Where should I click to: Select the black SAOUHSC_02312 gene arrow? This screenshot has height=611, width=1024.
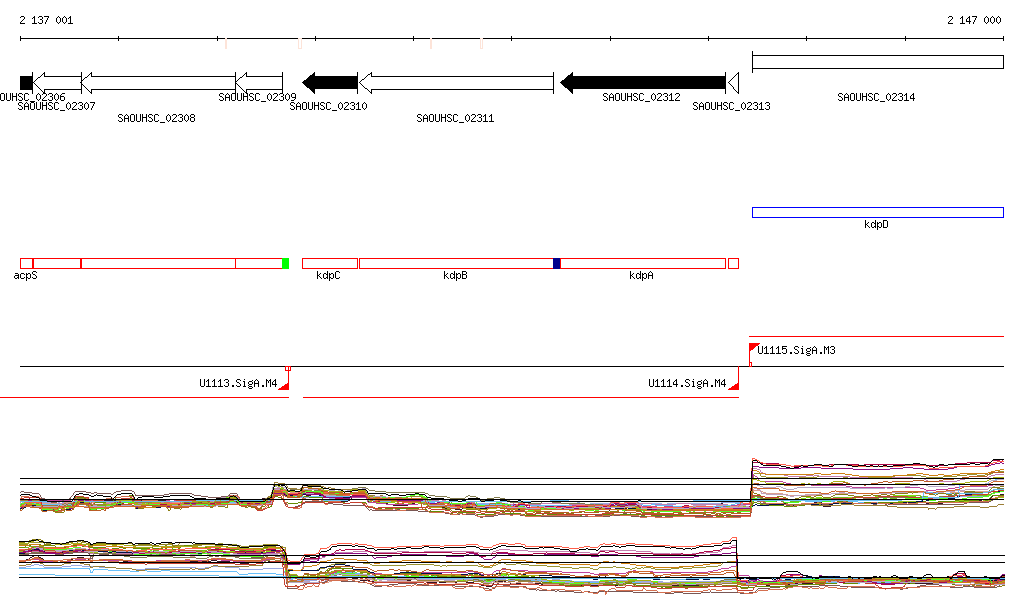[643, 83]
